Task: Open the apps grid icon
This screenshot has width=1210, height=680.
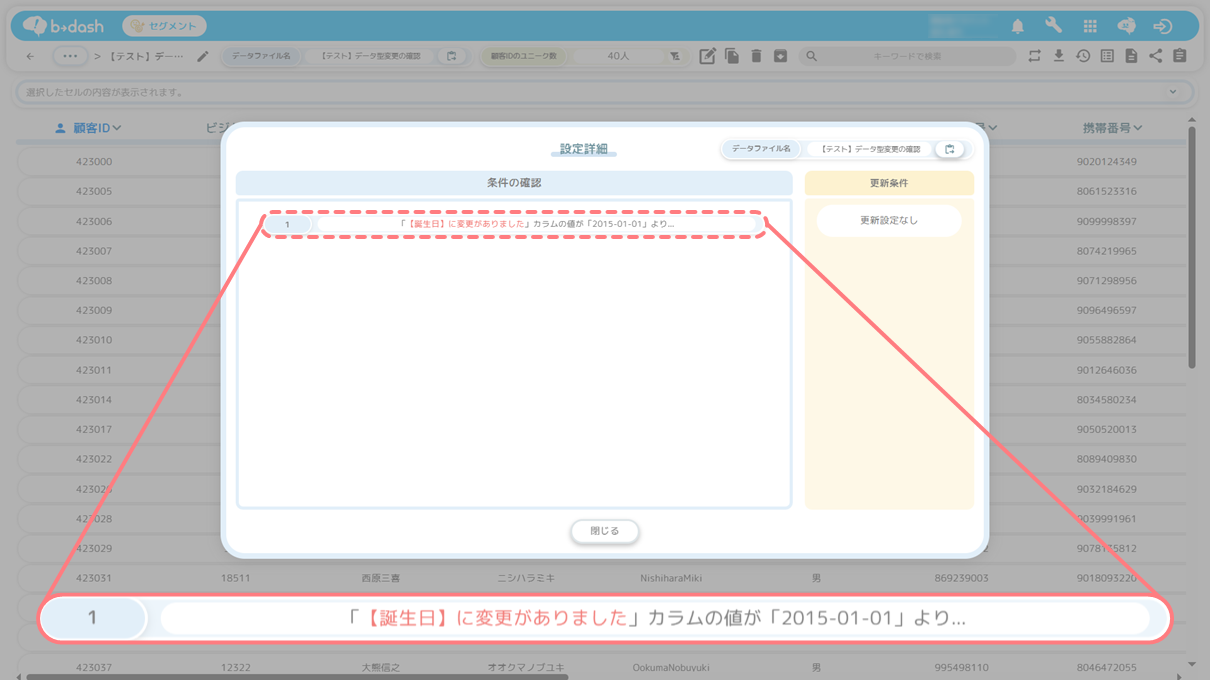Action: pyautogui.click(x=1090, y=26)
